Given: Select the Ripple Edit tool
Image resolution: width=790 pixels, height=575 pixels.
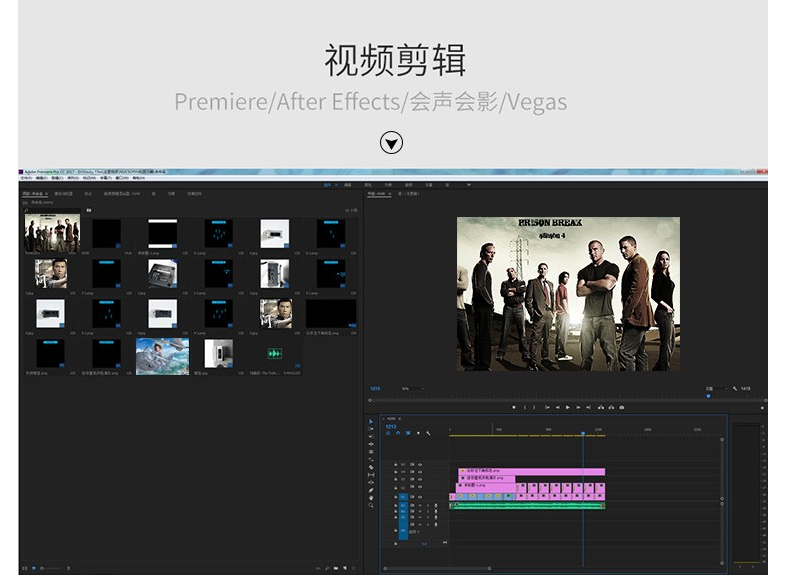Looking at the screenshot, I should click(x=371, y=444).
